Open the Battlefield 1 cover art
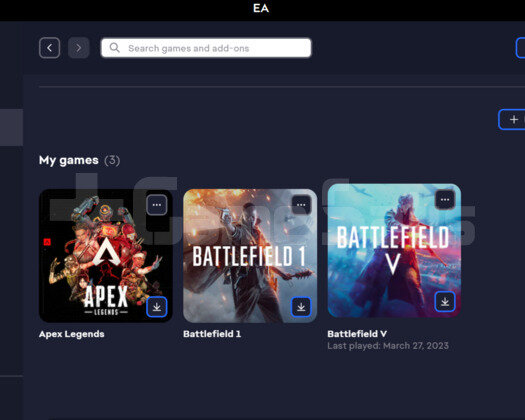Viewport: 525px width, 420px height. click(250, 256)
